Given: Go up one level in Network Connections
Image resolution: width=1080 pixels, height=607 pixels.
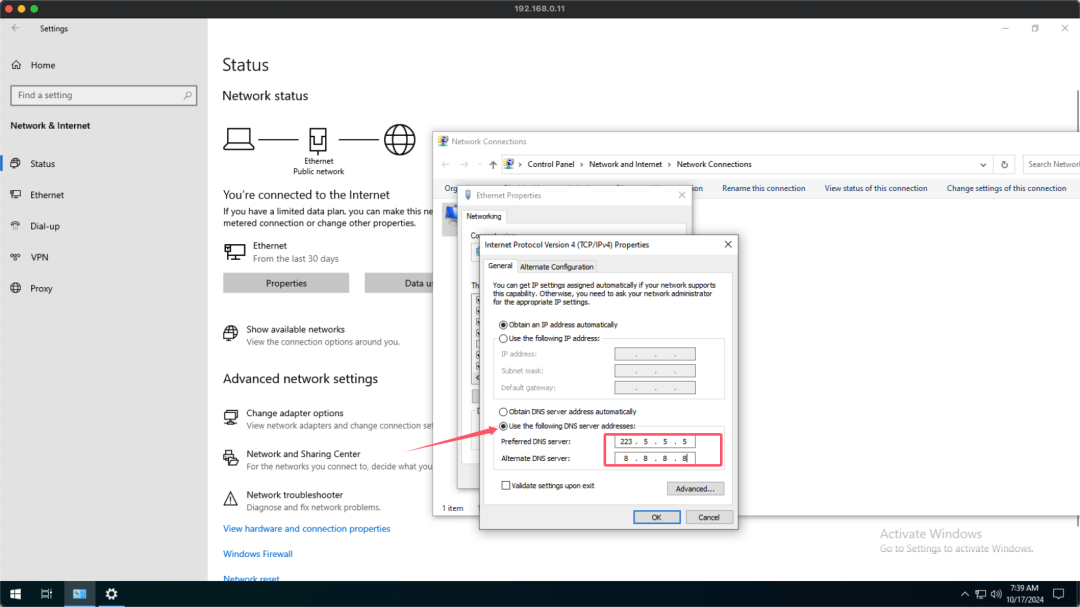Looking at the screenshot, I should click(492, 165).
